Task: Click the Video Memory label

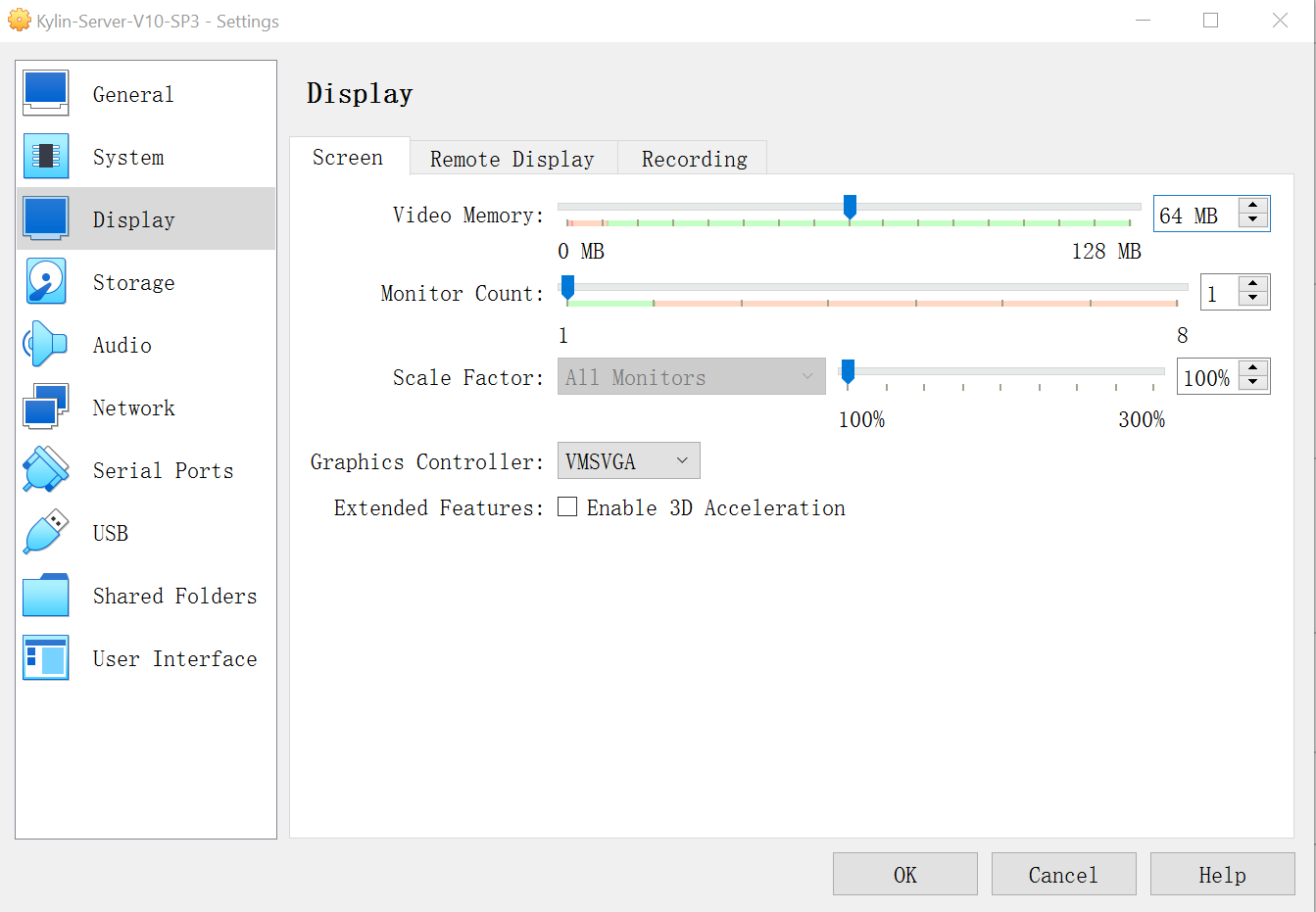Action: pos(467,215)
